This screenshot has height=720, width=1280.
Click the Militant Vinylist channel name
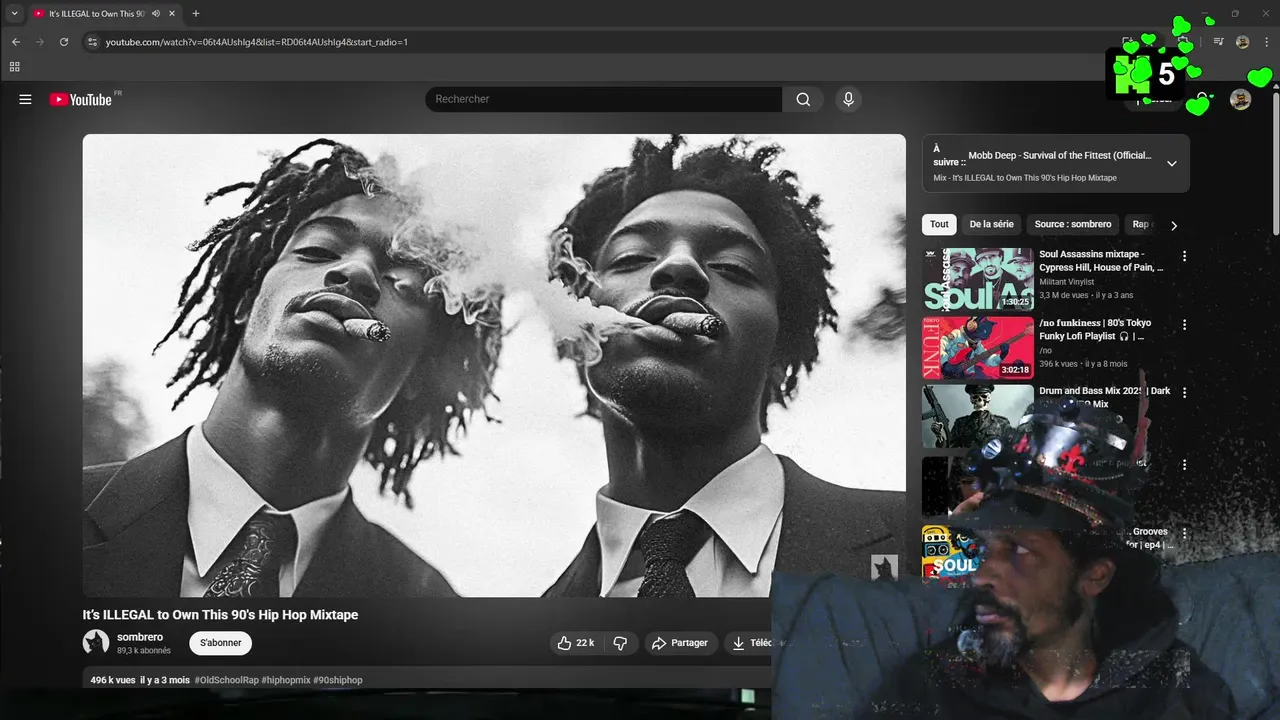(1066, 282)
